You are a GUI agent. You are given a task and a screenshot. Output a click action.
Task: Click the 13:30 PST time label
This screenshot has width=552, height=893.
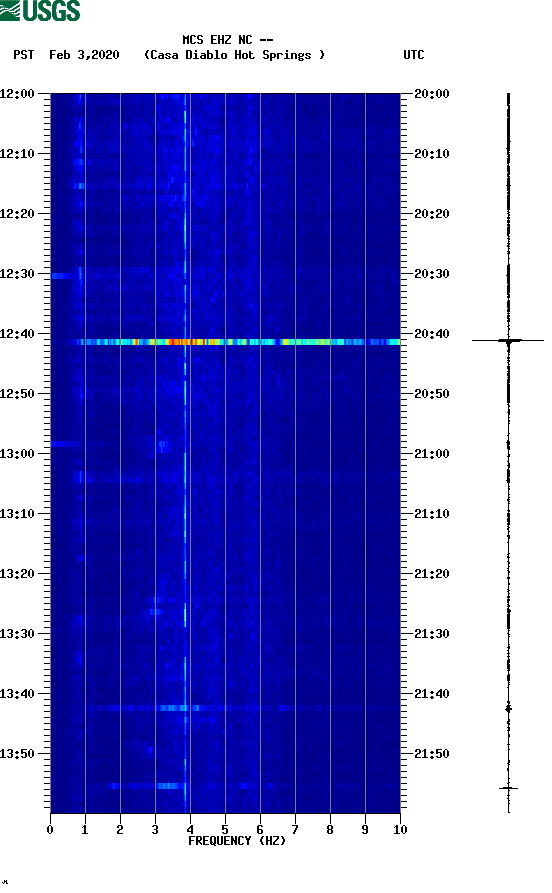tap(17, 634)
